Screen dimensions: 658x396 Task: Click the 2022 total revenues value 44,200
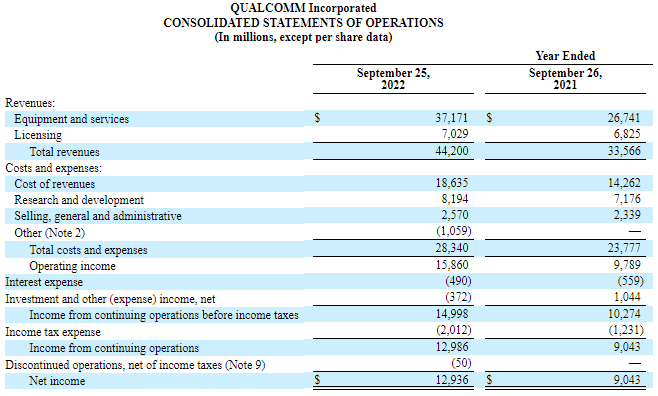452,151
